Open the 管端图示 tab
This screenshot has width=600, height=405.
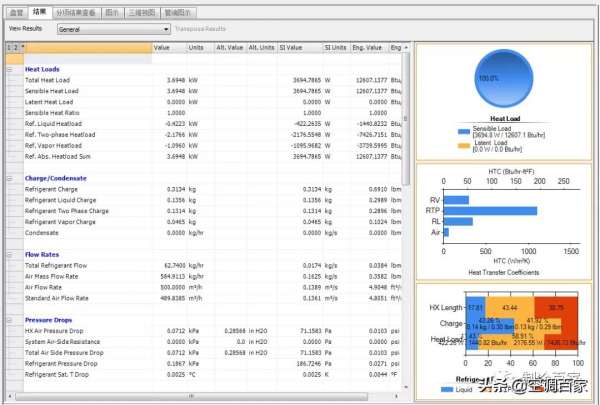[207, 11]
